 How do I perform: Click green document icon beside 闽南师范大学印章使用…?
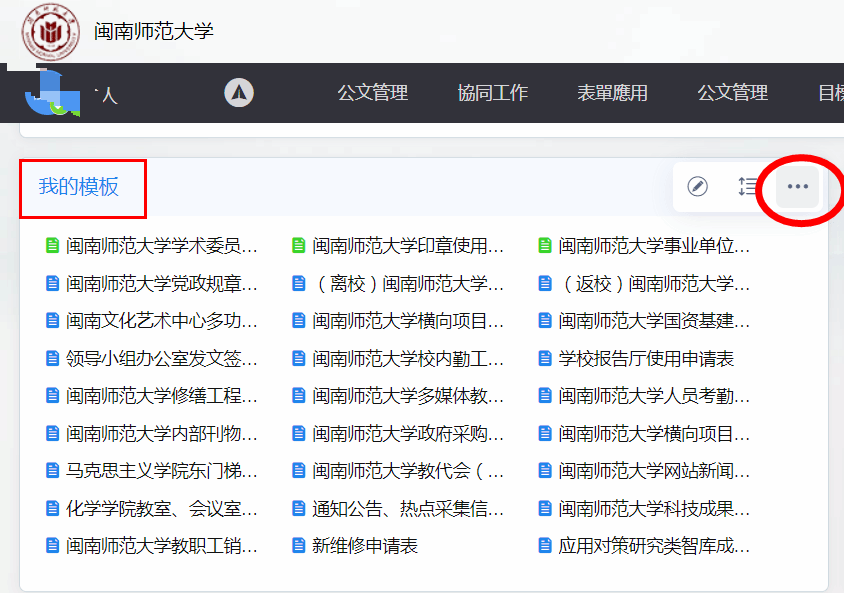coord(299,246)
